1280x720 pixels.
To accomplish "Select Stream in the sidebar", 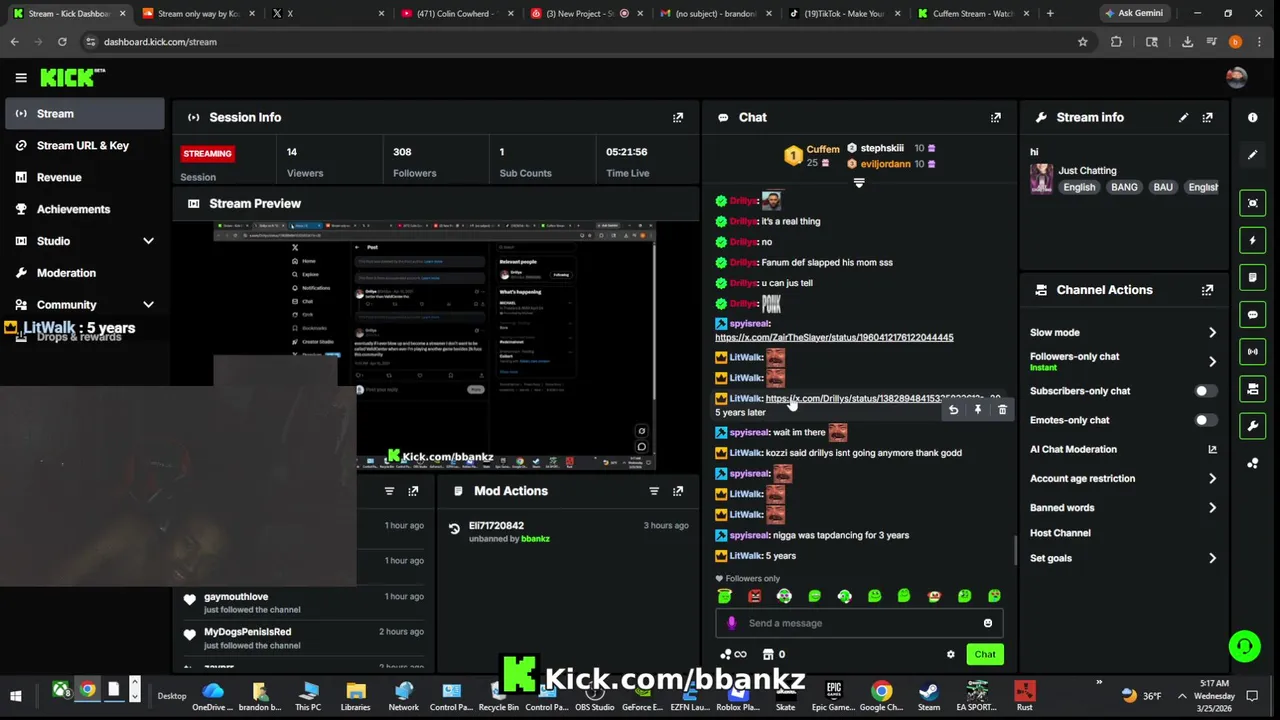I will point(84,114).
